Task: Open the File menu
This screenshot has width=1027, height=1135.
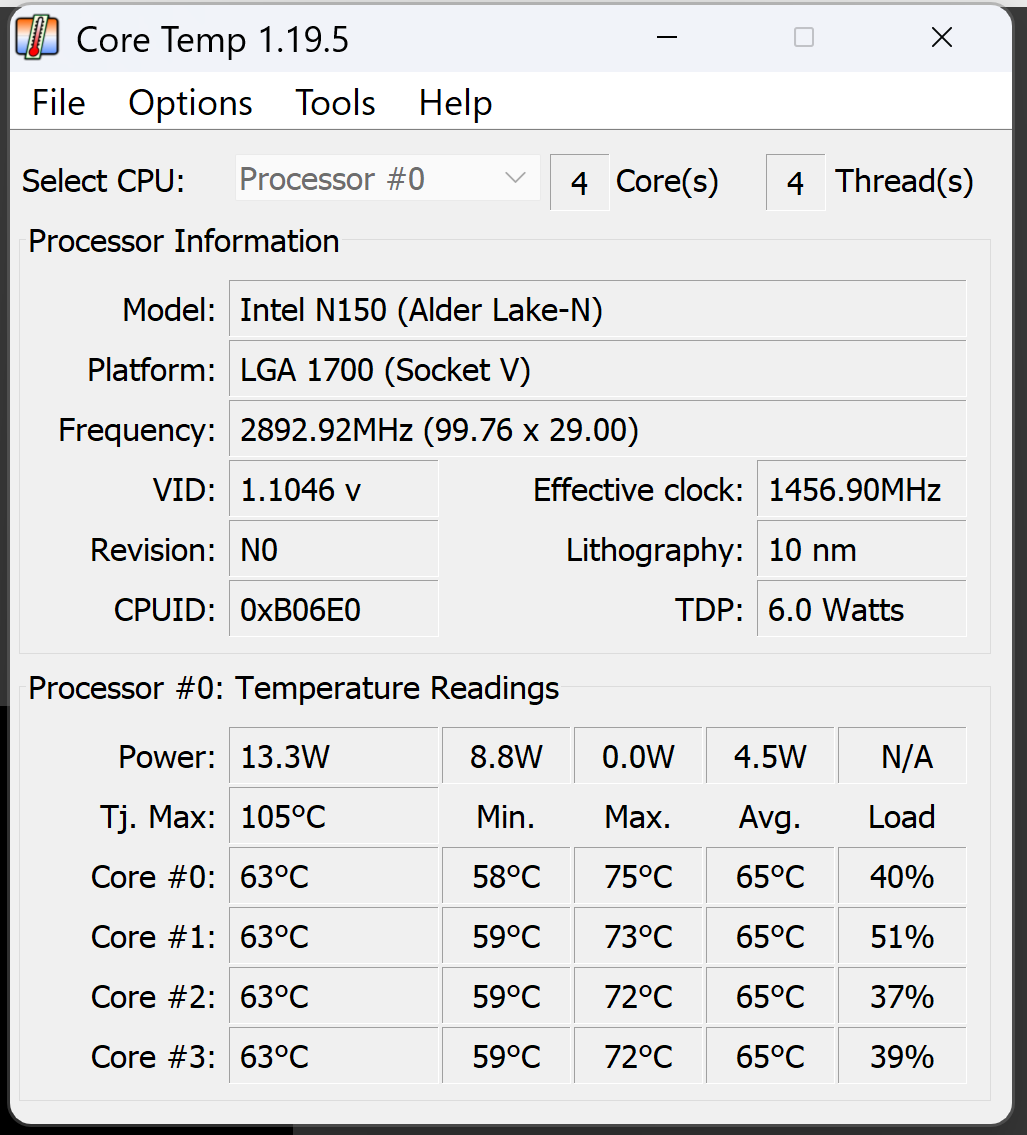Action: 59,103
